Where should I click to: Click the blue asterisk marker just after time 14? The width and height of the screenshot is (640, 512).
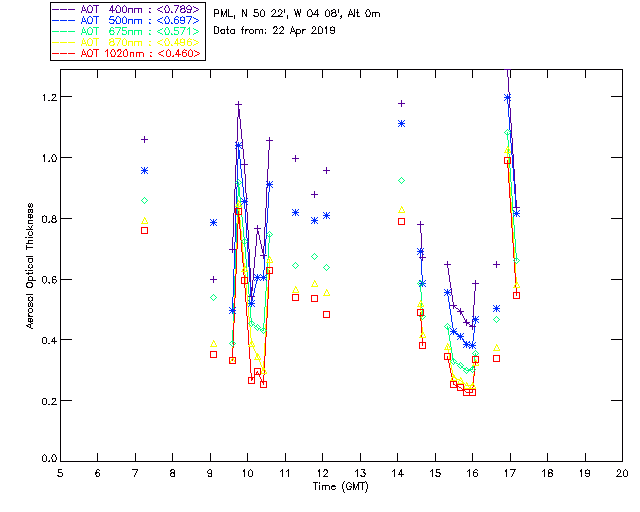(x=401, y=124)
